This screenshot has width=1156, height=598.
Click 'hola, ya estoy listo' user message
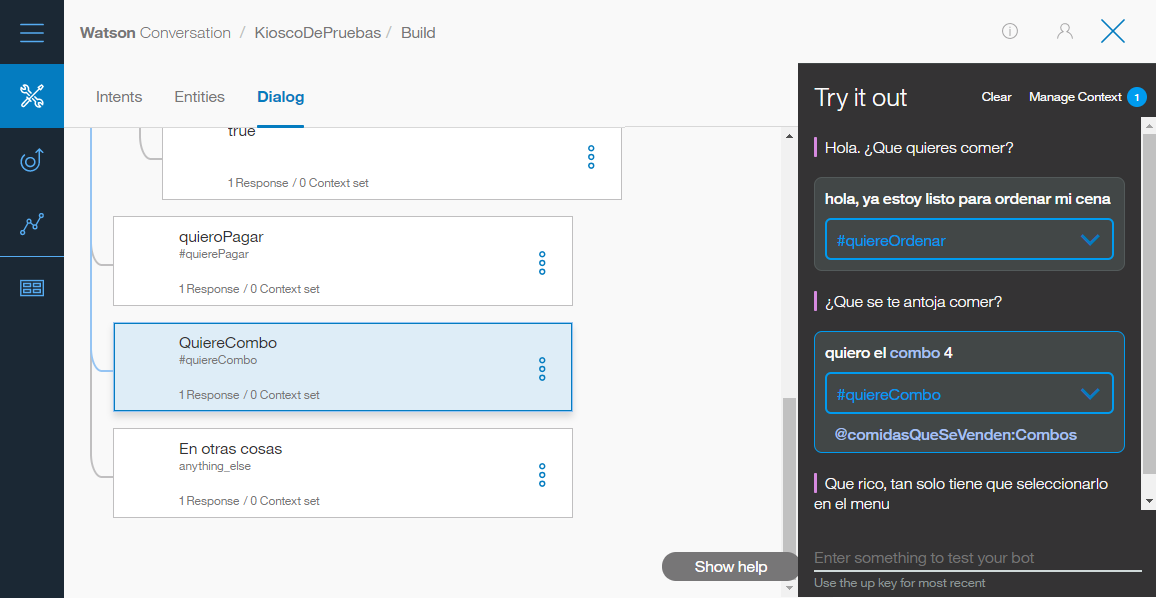click(x=968, y=199)
